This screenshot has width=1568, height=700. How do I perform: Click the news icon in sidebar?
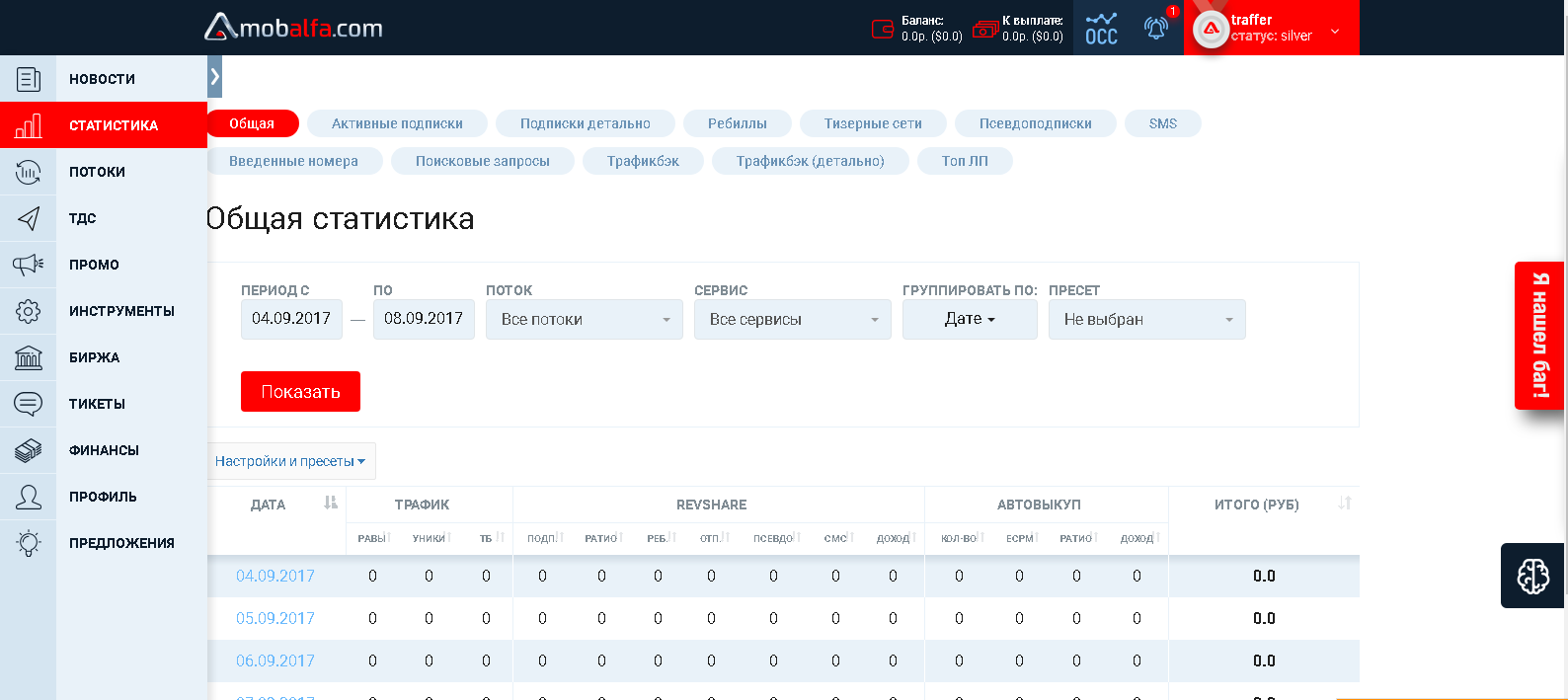point(28,79)
